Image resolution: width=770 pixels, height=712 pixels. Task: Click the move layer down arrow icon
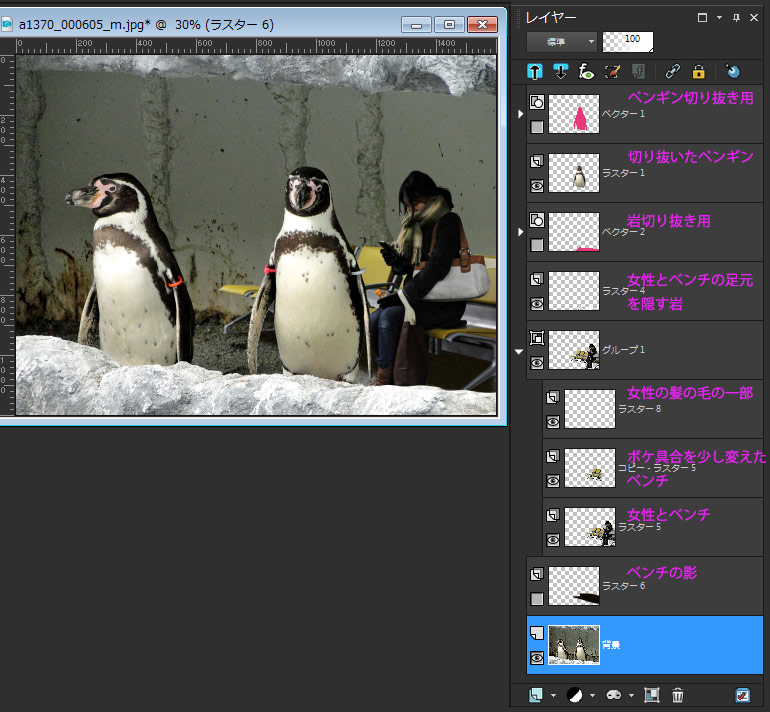561,71
